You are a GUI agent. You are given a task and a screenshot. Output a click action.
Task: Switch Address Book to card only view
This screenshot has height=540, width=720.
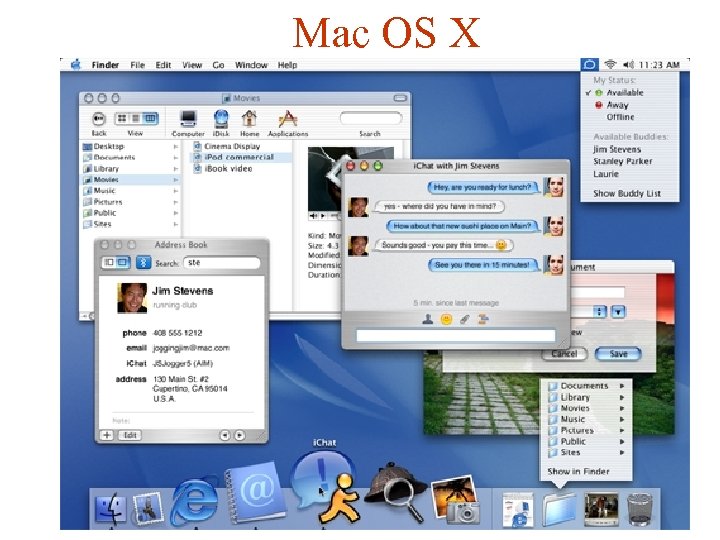point(123,262)
